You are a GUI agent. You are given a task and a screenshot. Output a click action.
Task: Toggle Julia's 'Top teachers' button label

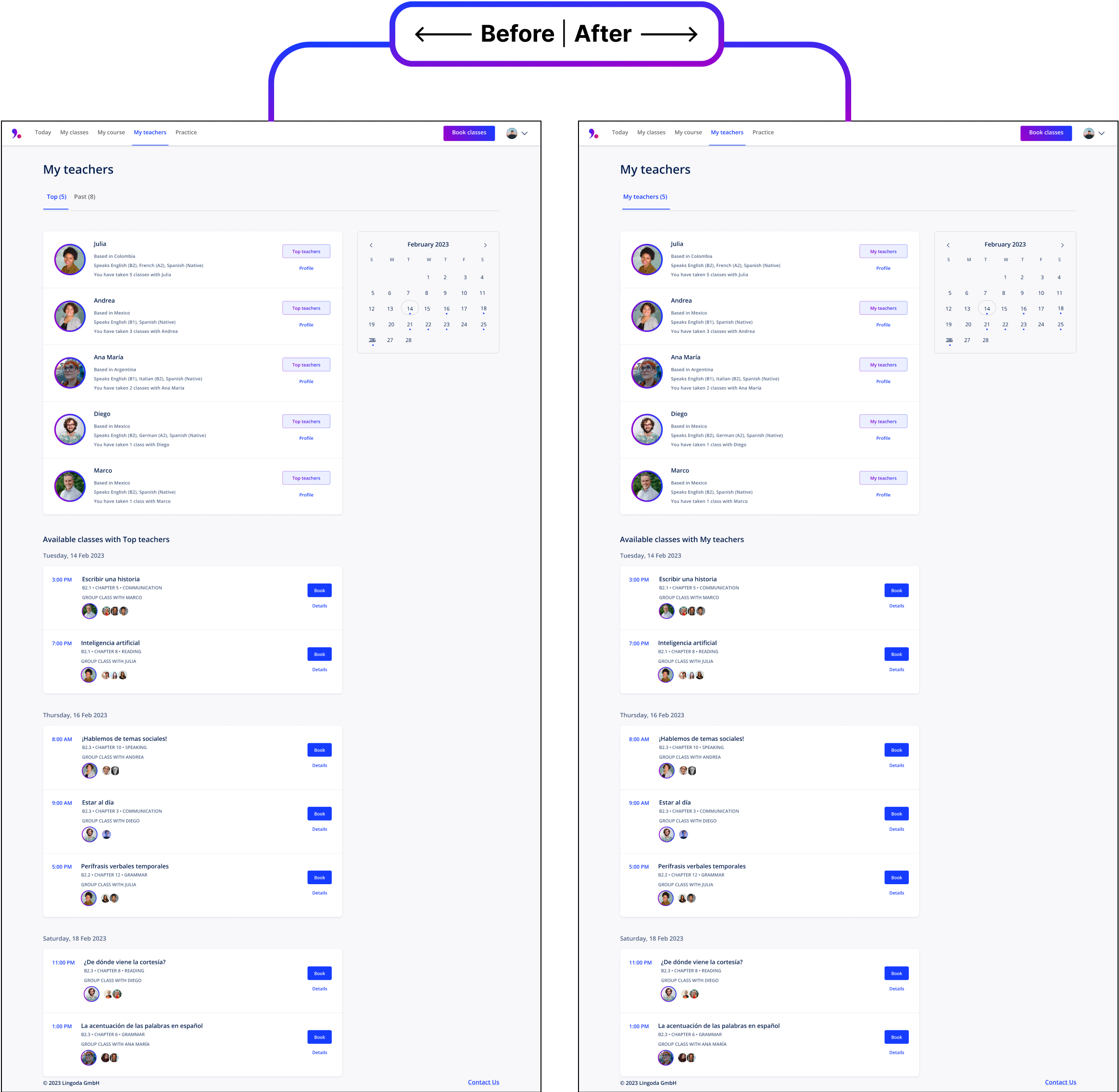click(306, 252)
